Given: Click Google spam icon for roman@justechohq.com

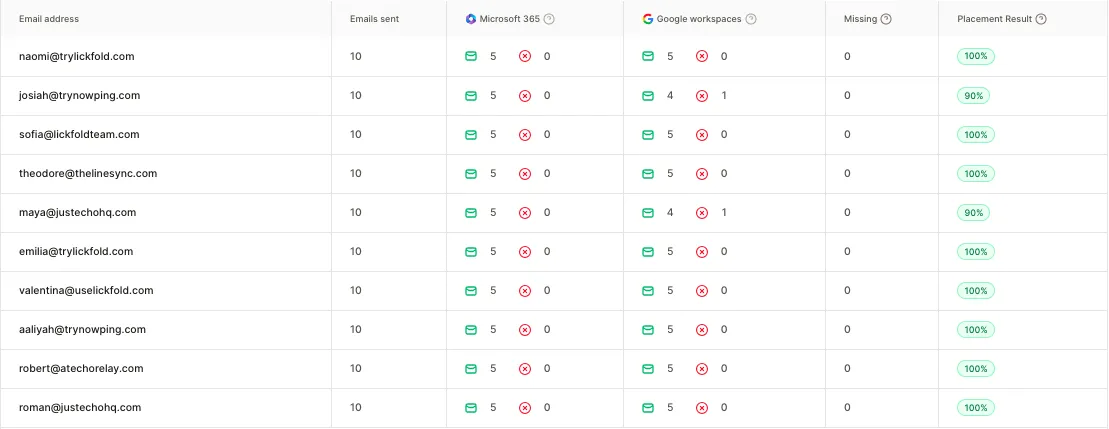Looking at the screenshot, I should [x=702, y=408].
